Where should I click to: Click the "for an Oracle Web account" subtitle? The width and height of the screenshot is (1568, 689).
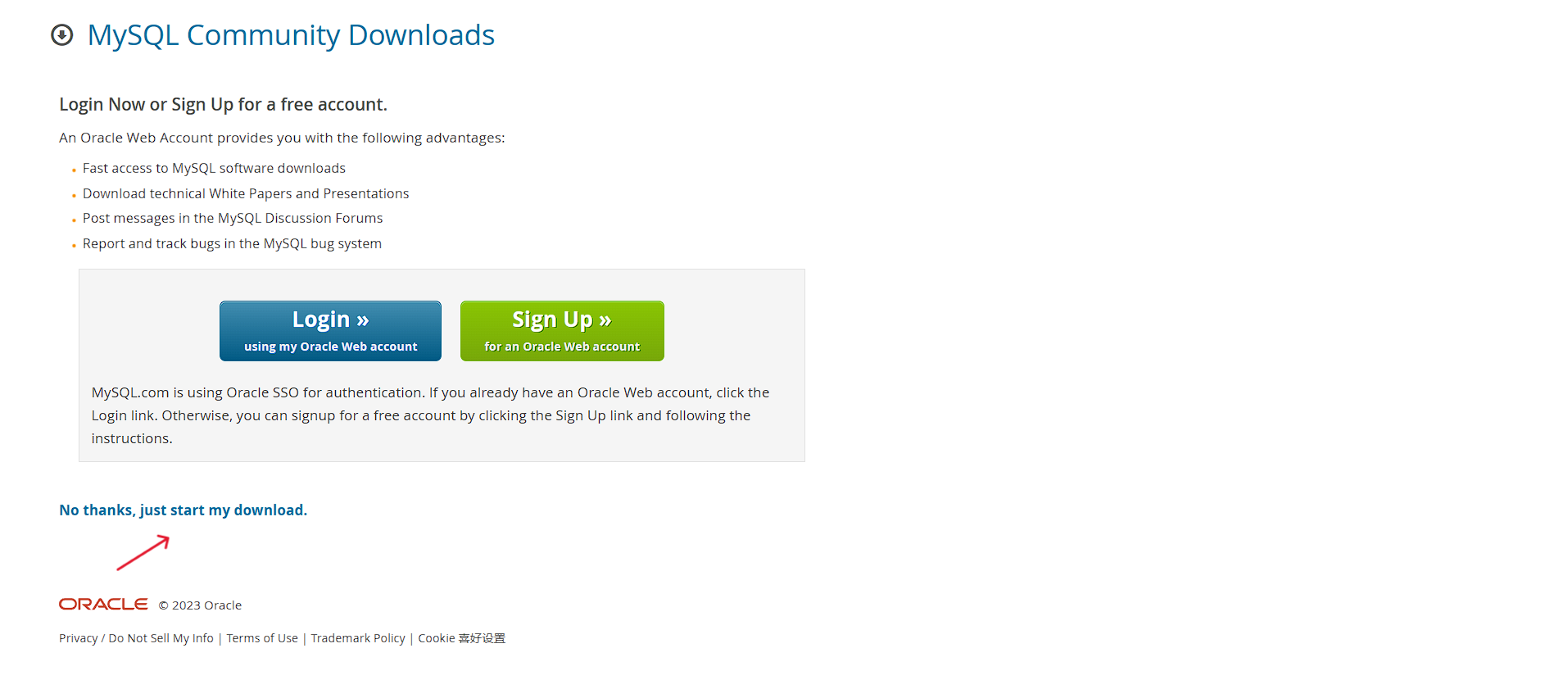(x=562, y=347)
